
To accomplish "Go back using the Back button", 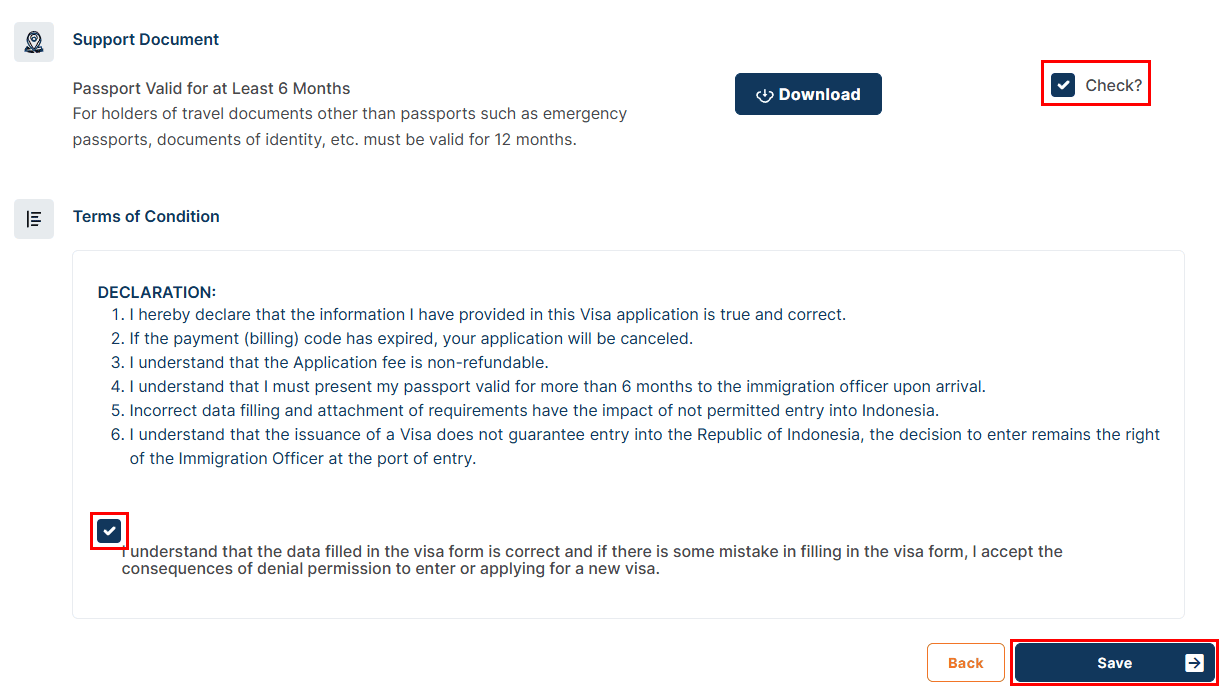I will (966, 663).
